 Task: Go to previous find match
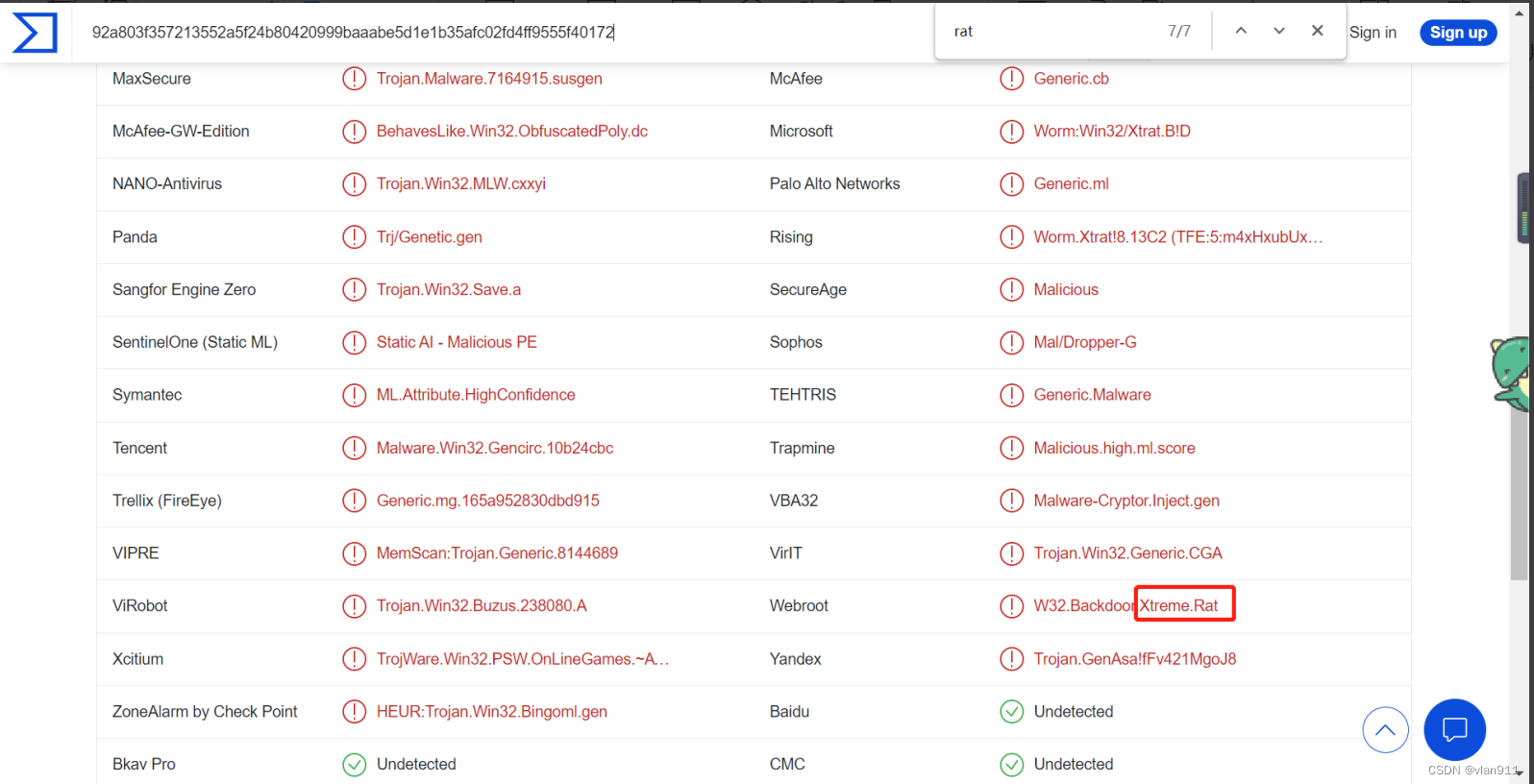tap(1241, 31)
